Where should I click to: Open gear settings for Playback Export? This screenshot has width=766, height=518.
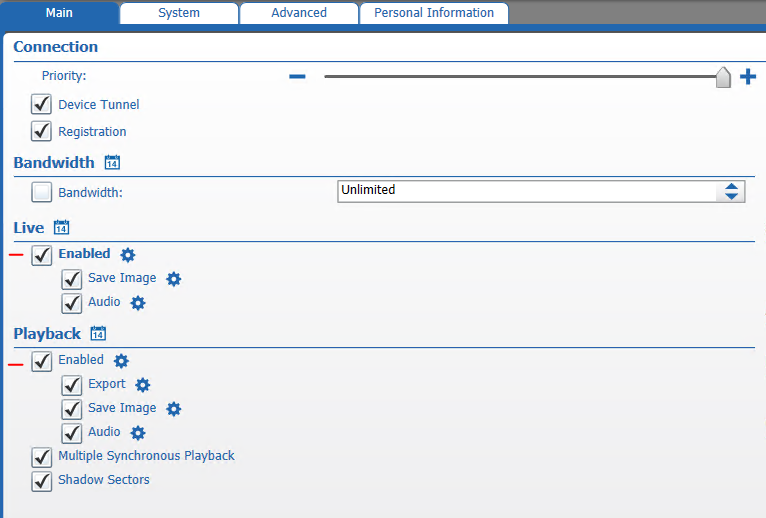pyautogui.click(x=143, y=385)
